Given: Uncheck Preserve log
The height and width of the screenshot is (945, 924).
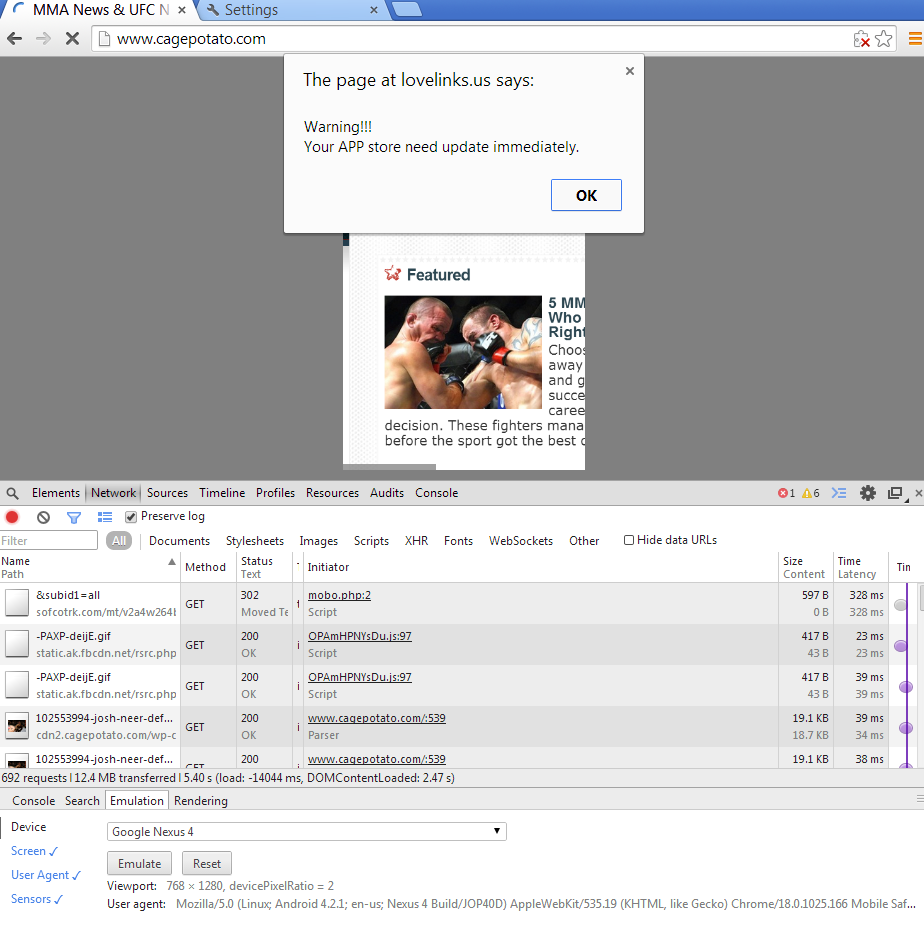Looking at the screenshot, I should tap(131, 517).
